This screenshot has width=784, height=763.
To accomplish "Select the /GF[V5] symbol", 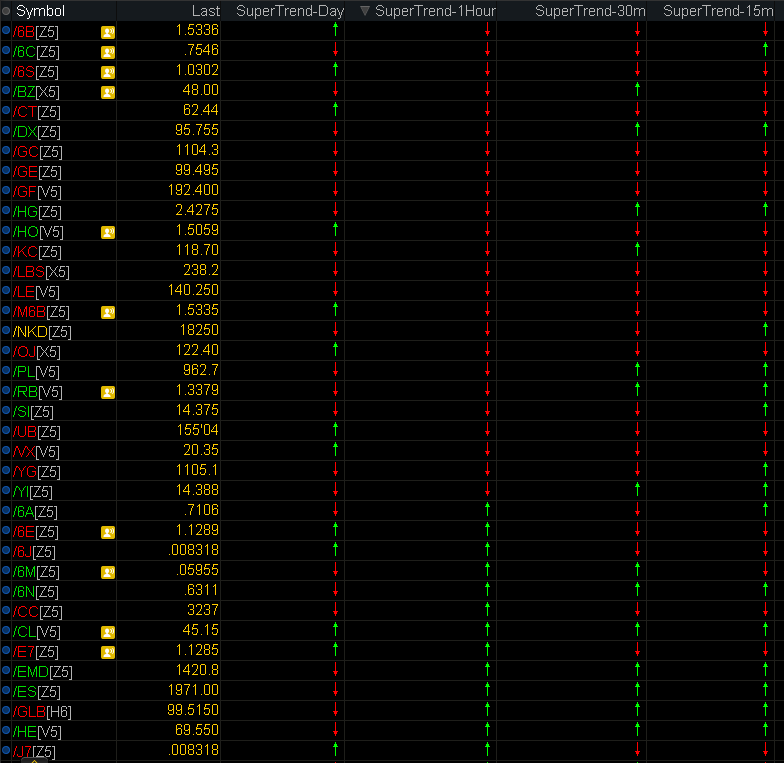I will [x=37, y=192].
